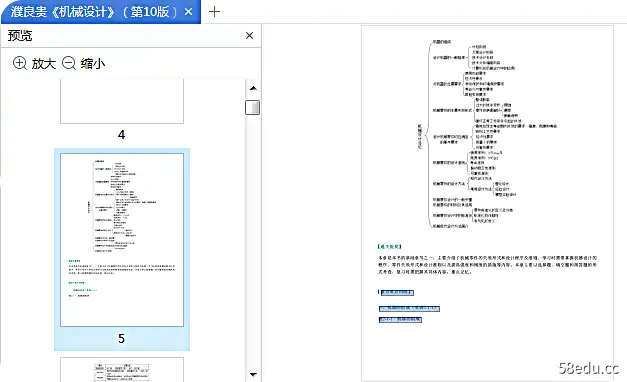Click the first highlighted blue heading on the page

click(397, 292)
